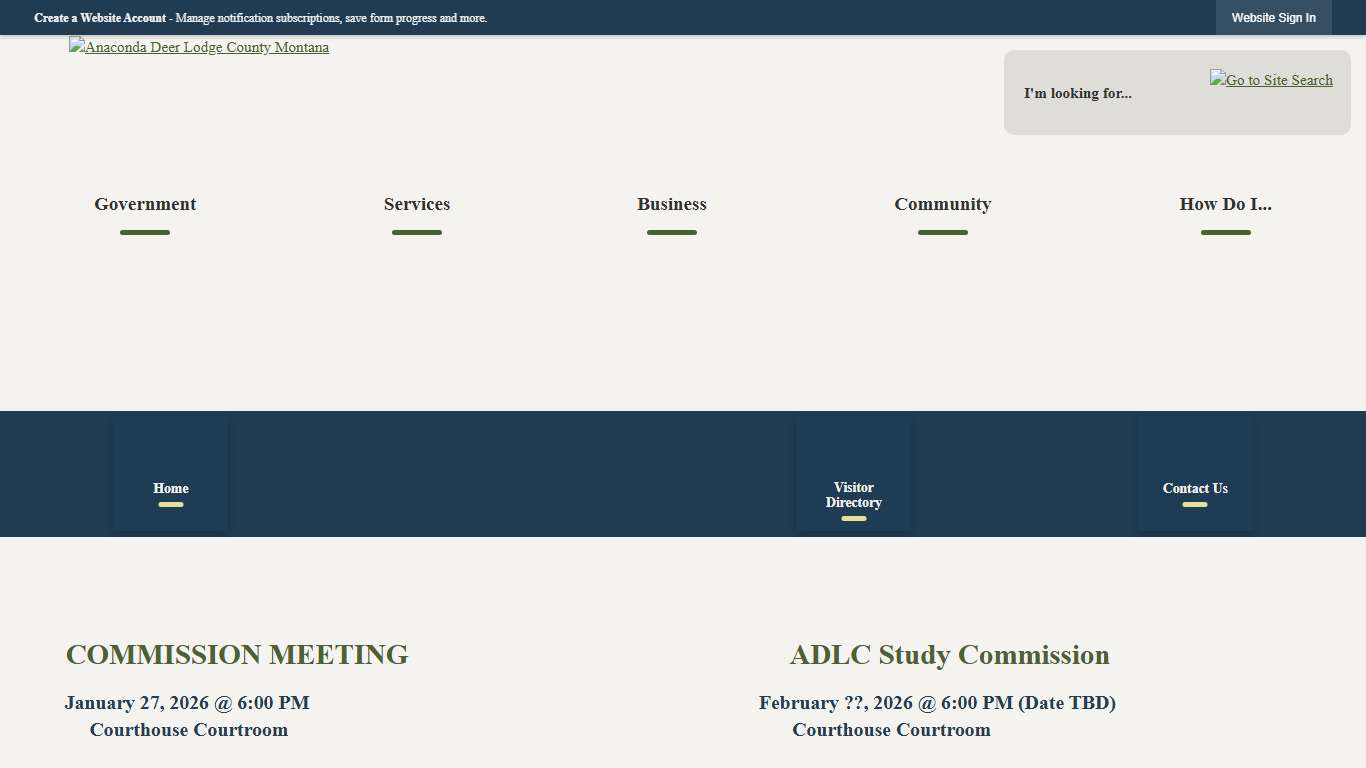Image resolution: width=1366 pixels, height=768 pixels.
Task: Open the Business menu item
Action: [x=672, y=204]
